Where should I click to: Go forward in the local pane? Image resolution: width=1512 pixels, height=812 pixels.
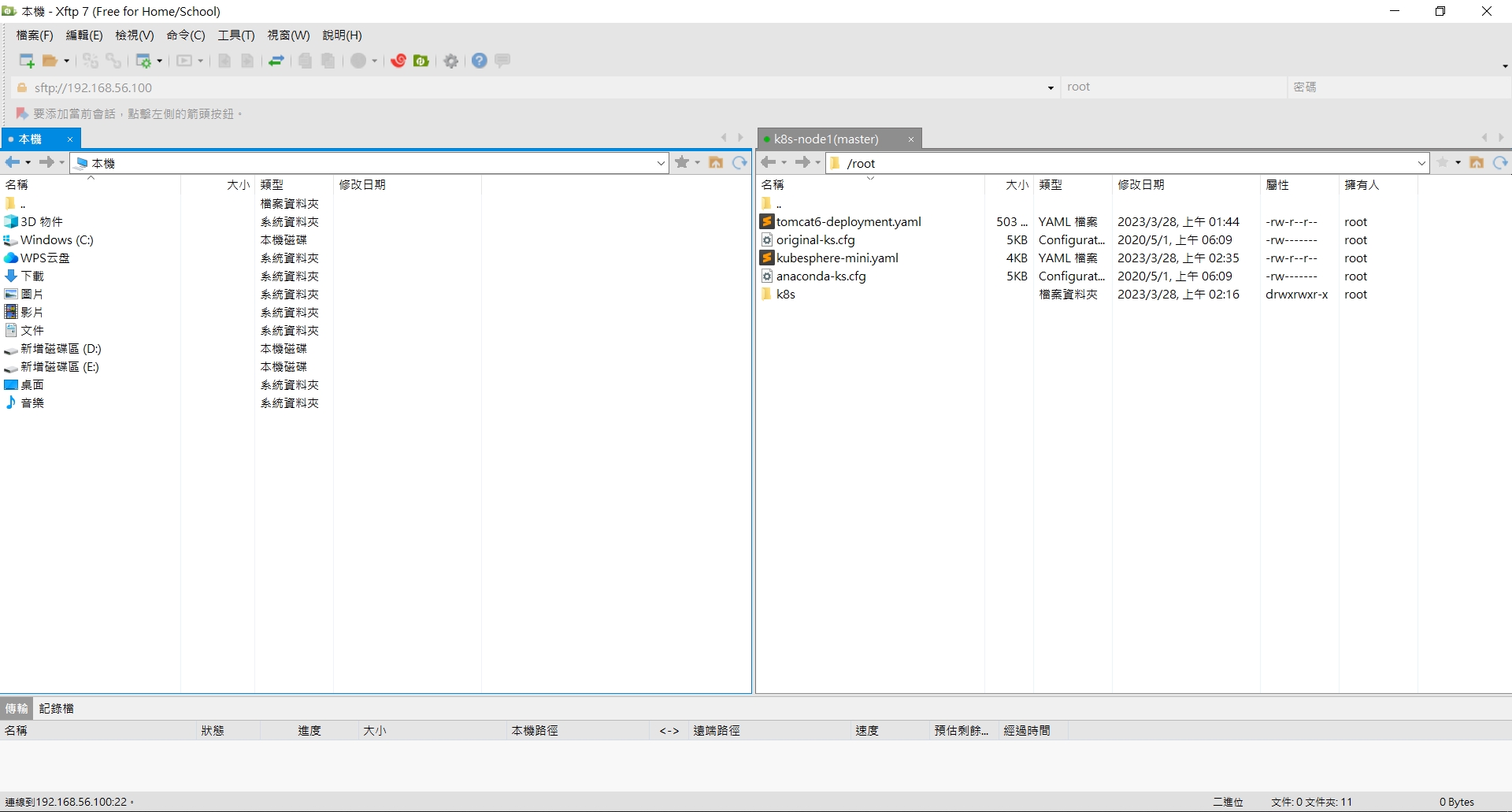coord(47,162)
